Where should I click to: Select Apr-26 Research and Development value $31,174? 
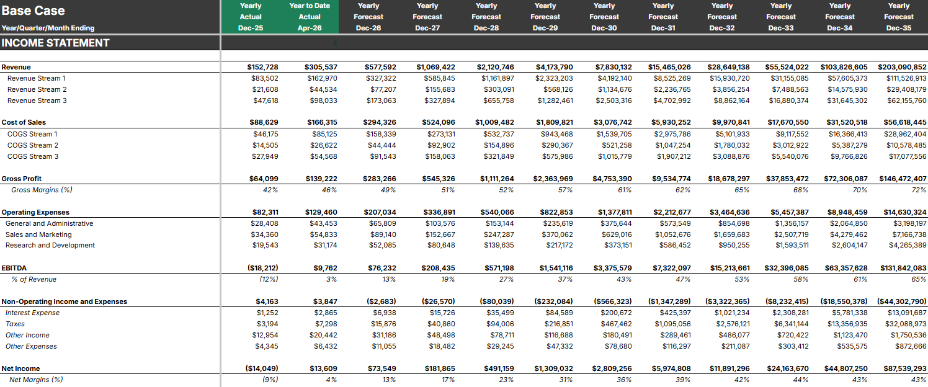coord(325,245)
